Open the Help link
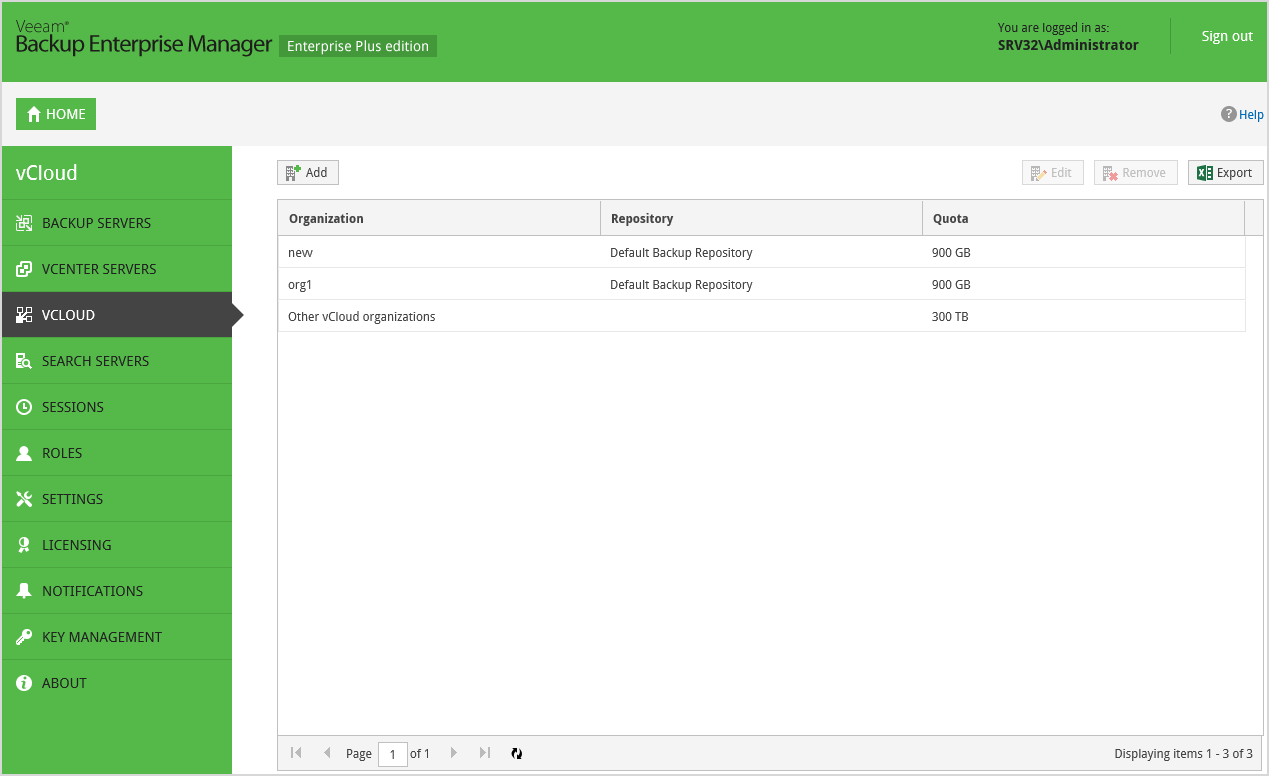 (1251, 115)
